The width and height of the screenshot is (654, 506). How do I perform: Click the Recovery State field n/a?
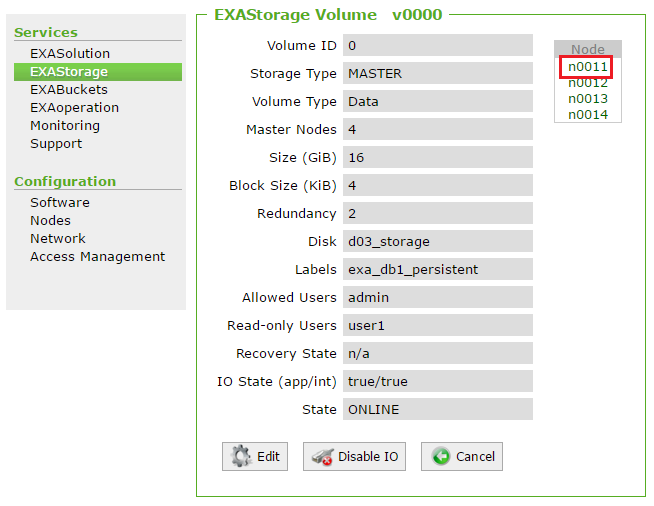point(438,353)
